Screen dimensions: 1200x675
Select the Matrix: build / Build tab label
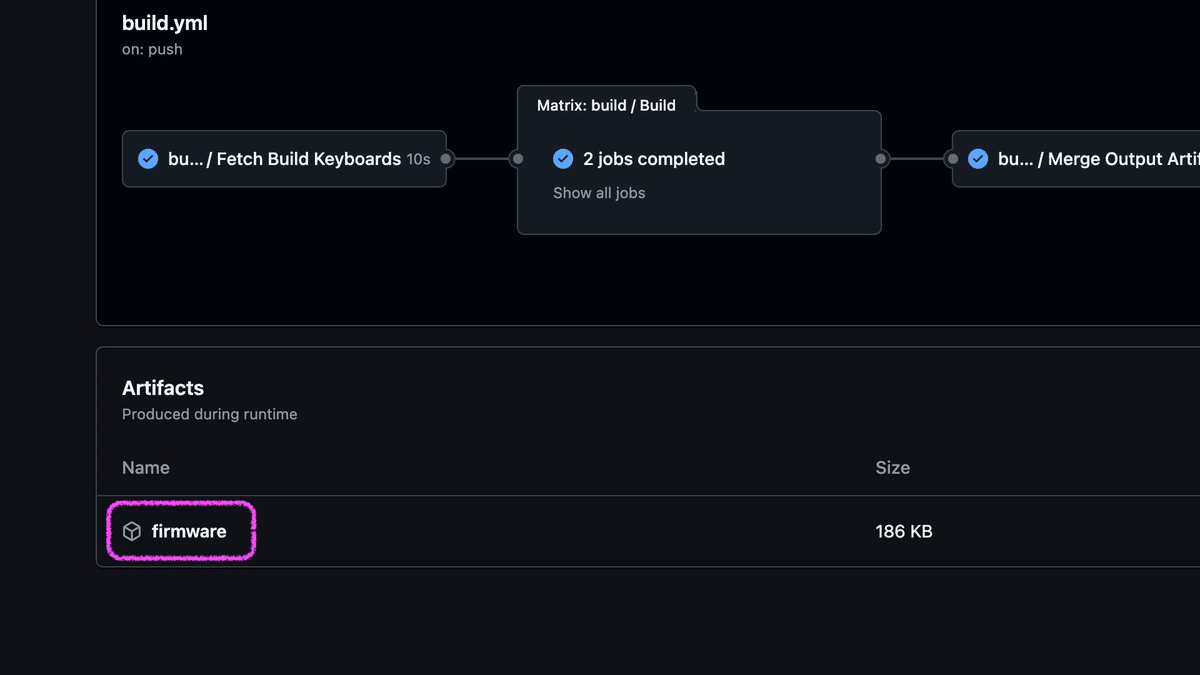click(x=606, y=105)
